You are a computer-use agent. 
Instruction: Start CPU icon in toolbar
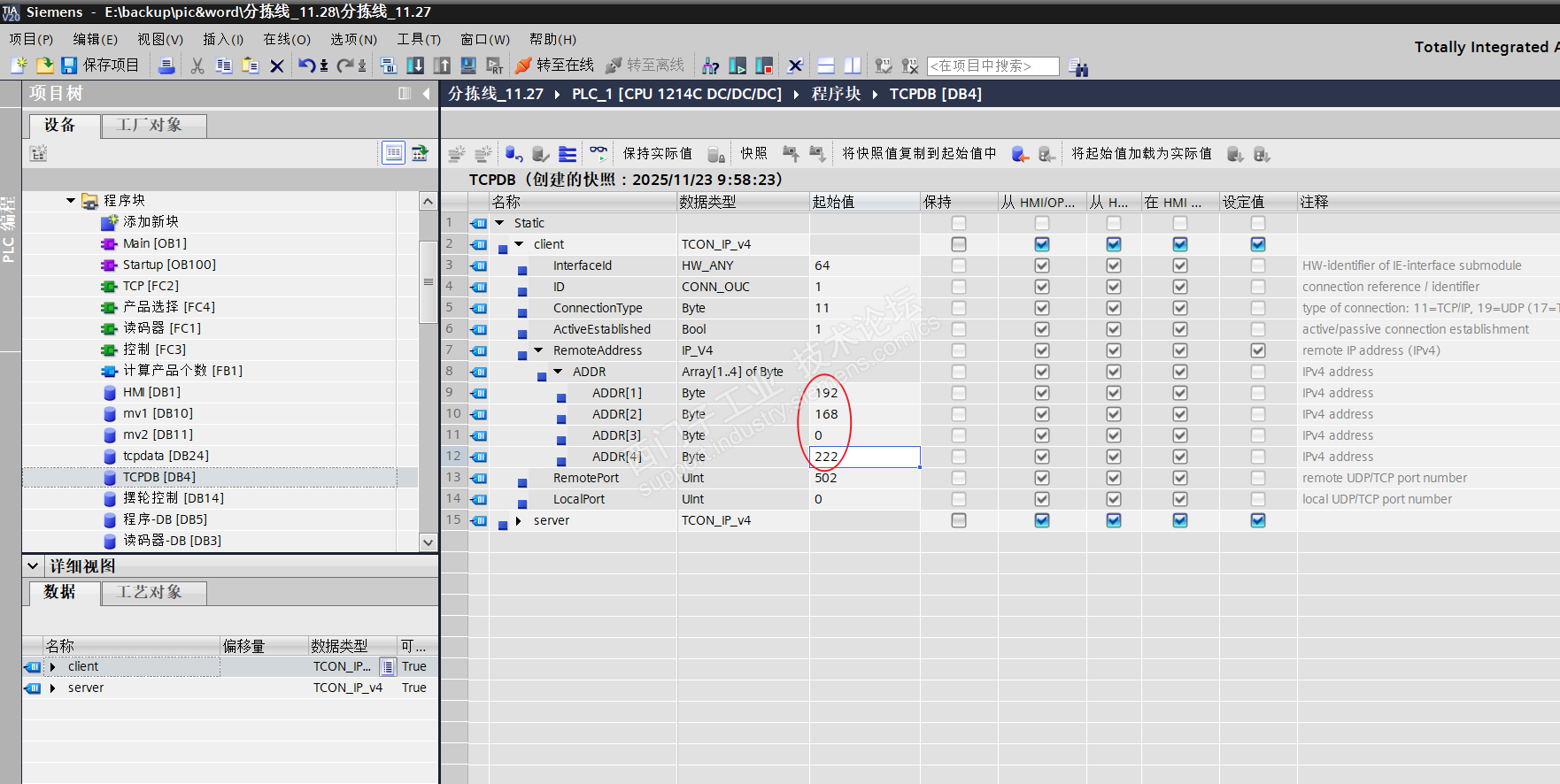(x=738, y=65)
